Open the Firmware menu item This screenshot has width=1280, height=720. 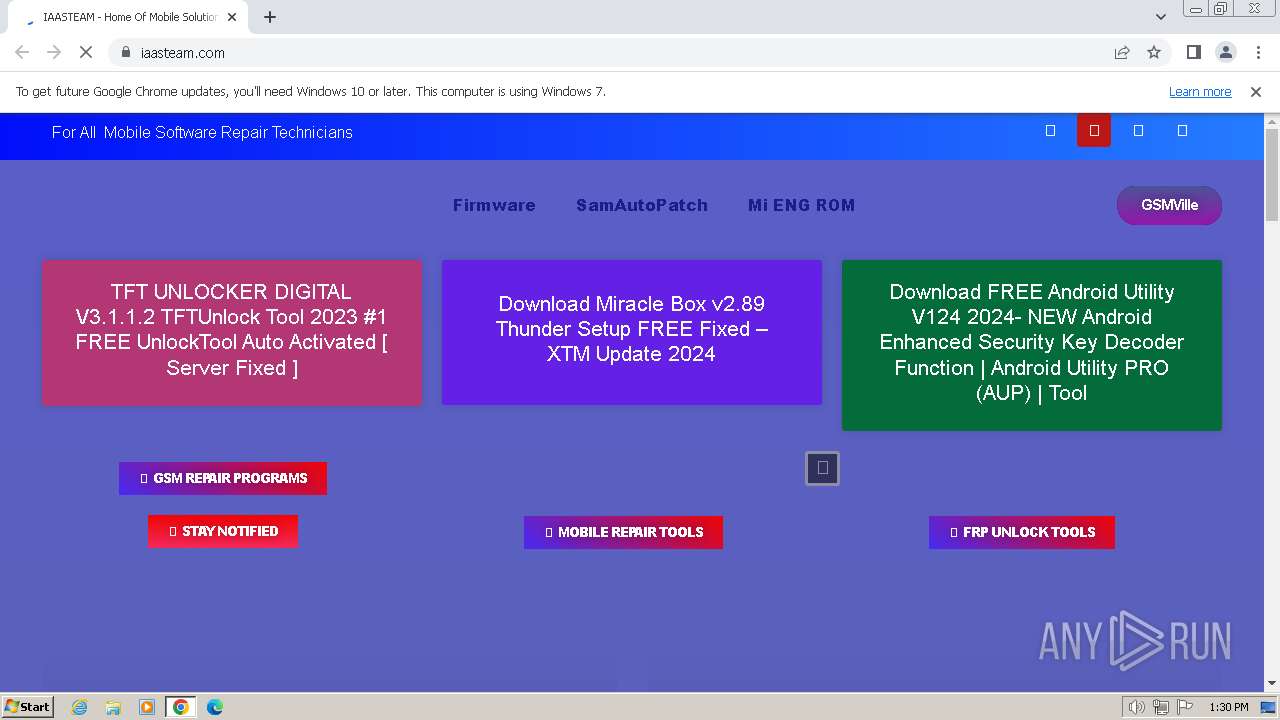point(494,205)
